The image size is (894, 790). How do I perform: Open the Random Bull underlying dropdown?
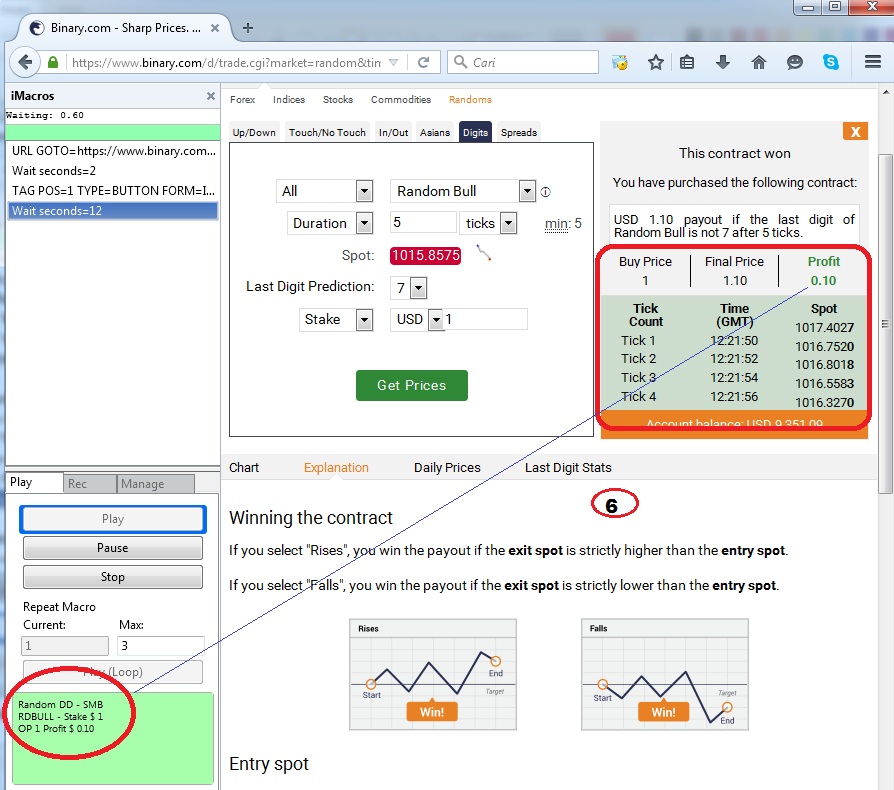click(463, 191)
